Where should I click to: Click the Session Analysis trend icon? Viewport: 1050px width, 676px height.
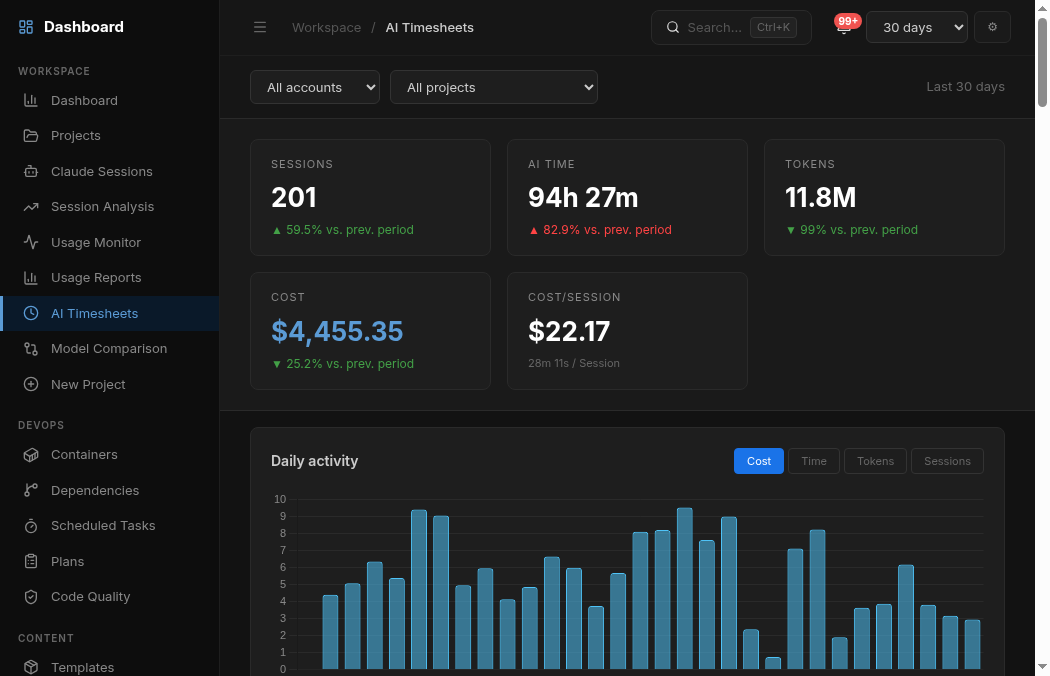click(31, 207)
